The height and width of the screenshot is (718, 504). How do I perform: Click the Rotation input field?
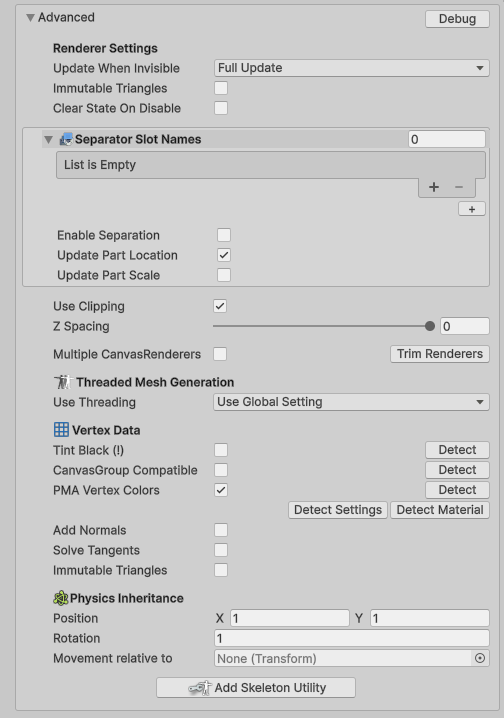(352, 638)
